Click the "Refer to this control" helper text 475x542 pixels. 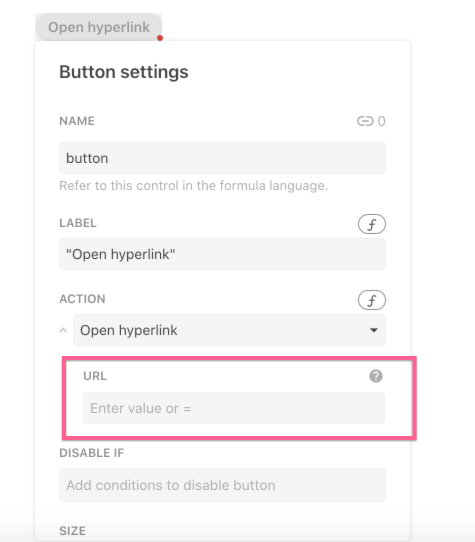point(193,186)
